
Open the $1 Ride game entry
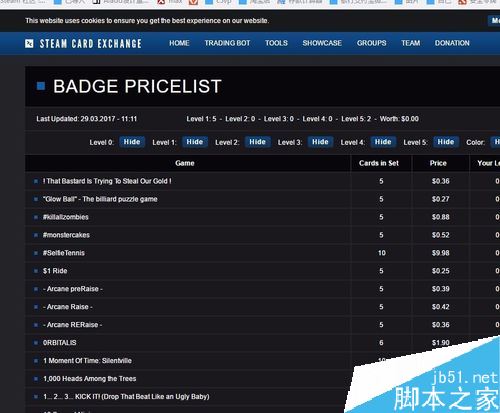(55, 271)
